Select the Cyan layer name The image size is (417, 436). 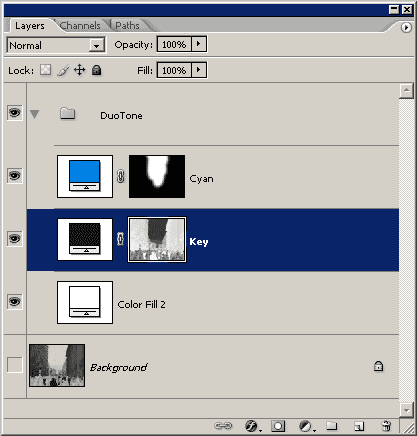click(201, 179)
